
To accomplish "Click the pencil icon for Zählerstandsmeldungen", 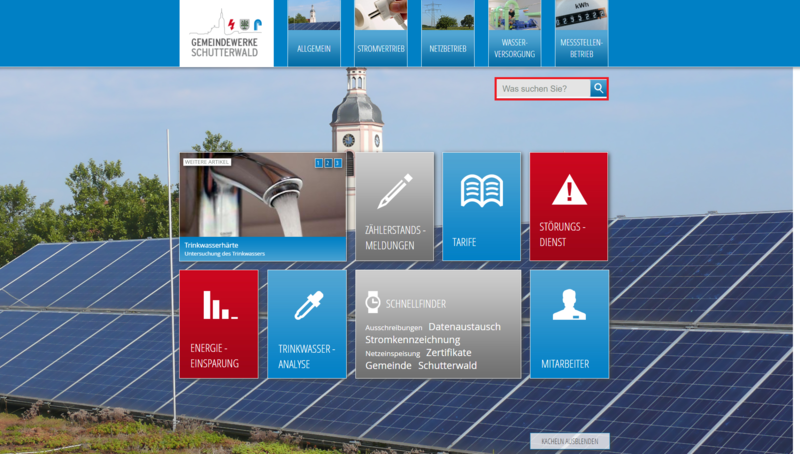I will click(x=395, y=191).
